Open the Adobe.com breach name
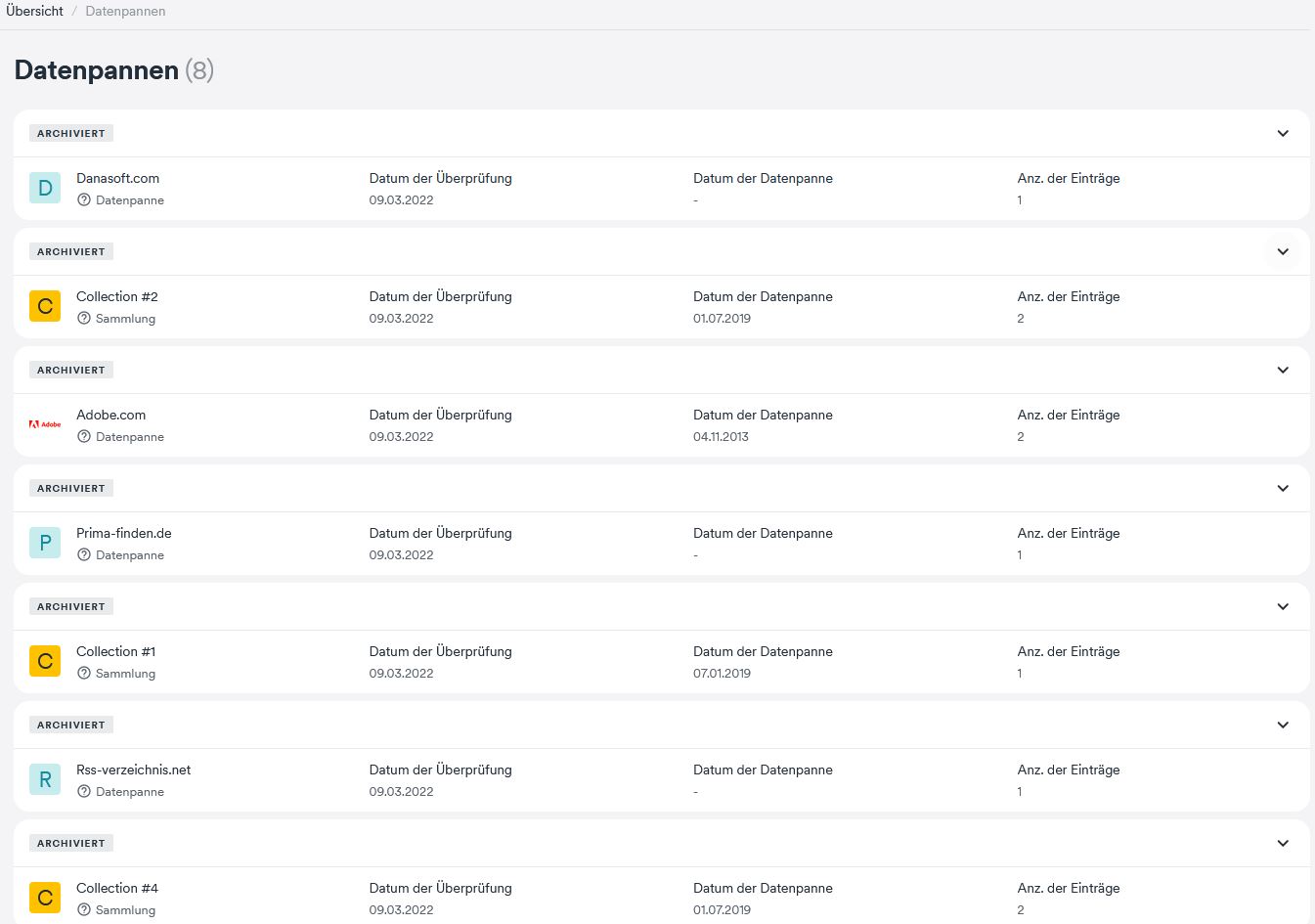This screenshot has height=924, width=1315. (x=110, y=415)
